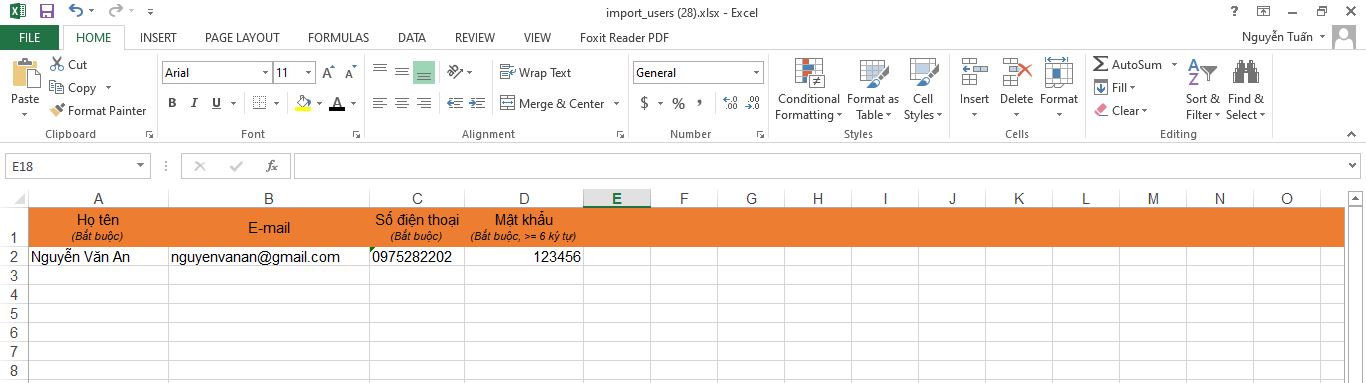This screenshot has width=1366, height=383.
Task: Toggle Italic formatting
Action: click(x=194, y=103)
